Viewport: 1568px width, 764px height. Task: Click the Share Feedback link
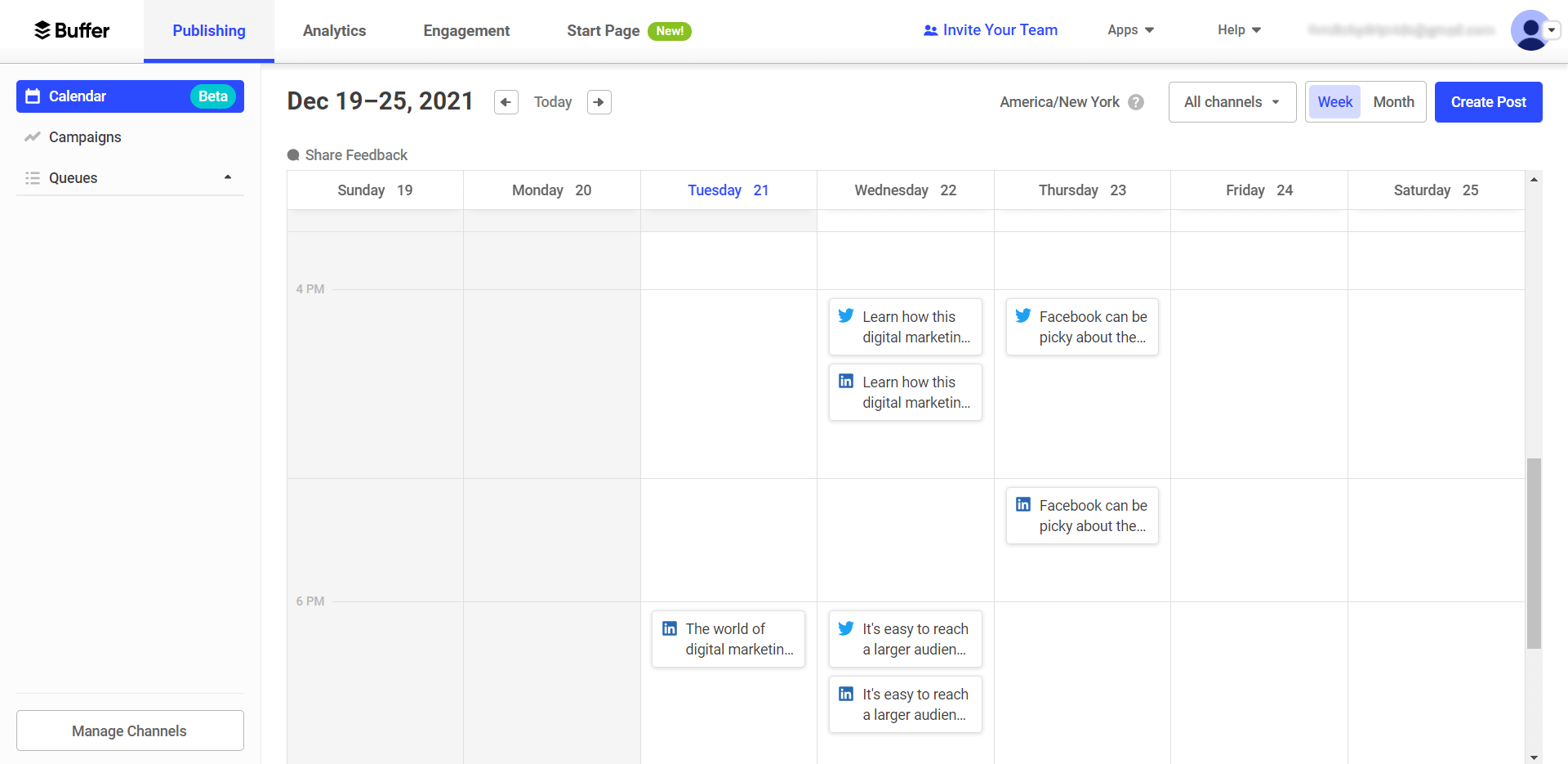pos(347,155)
